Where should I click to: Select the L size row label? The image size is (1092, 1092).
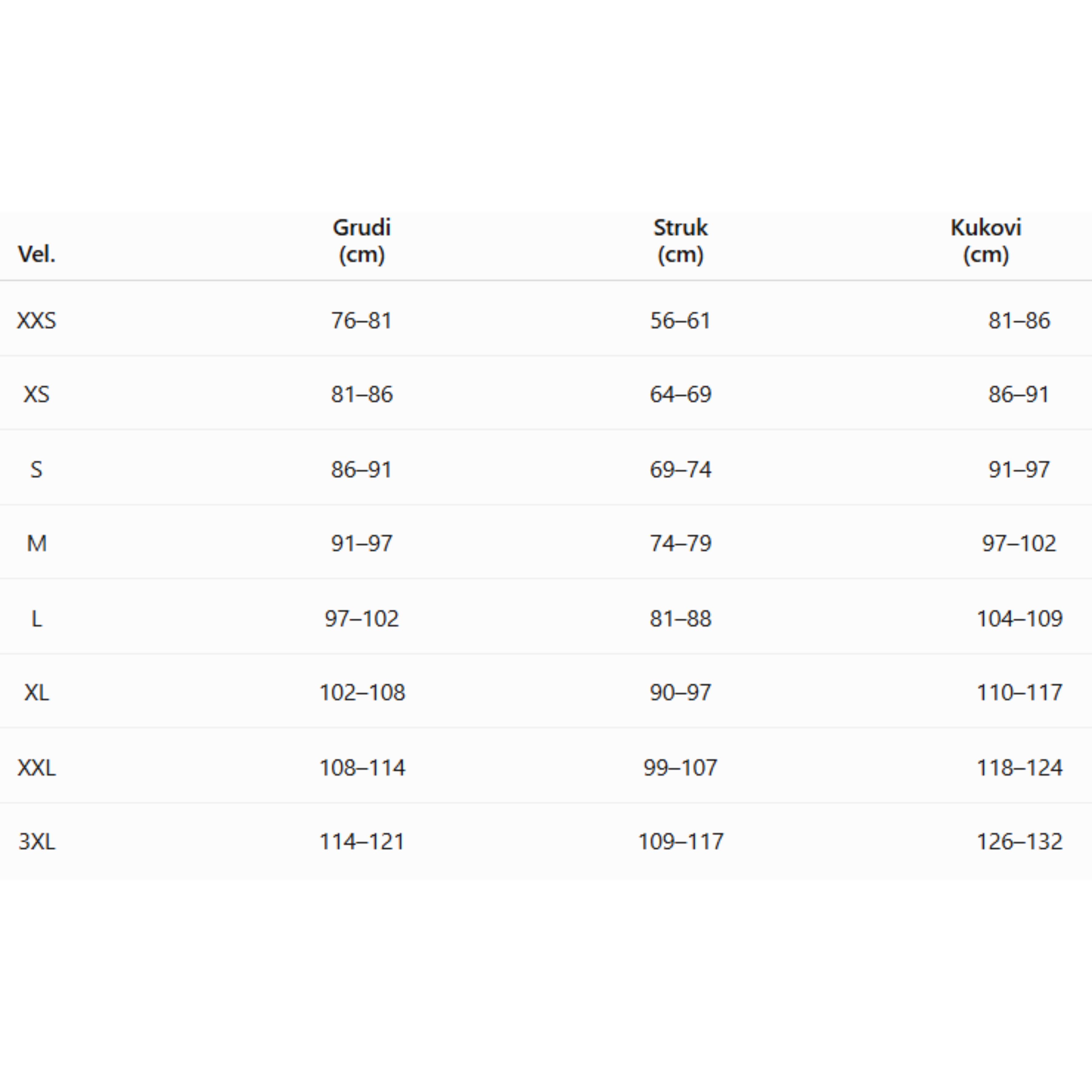point(37,619)
